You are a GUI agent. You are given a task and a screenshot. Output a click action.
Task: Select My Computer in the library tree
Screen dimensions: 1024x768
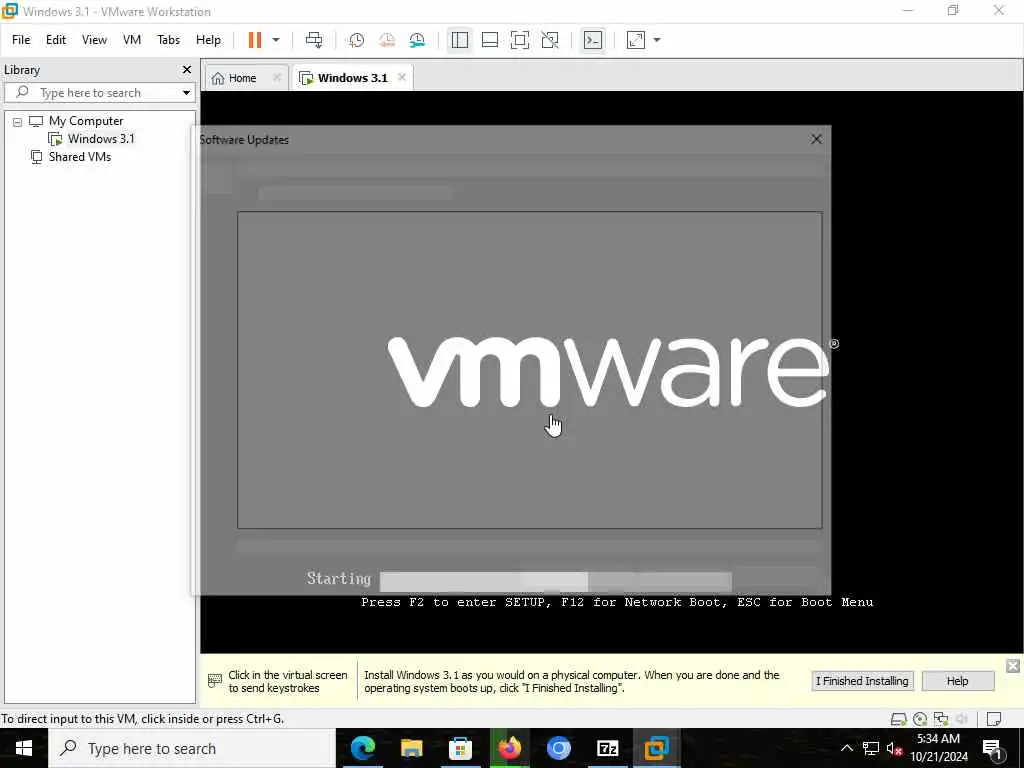click(86, 121)
